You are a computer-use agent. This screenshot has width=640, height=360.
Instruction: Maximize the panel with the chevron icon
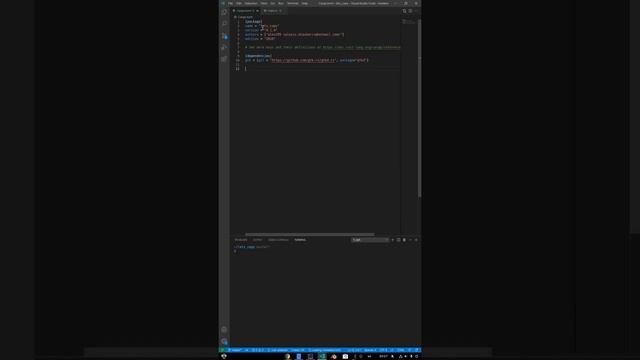click(410, 240)
